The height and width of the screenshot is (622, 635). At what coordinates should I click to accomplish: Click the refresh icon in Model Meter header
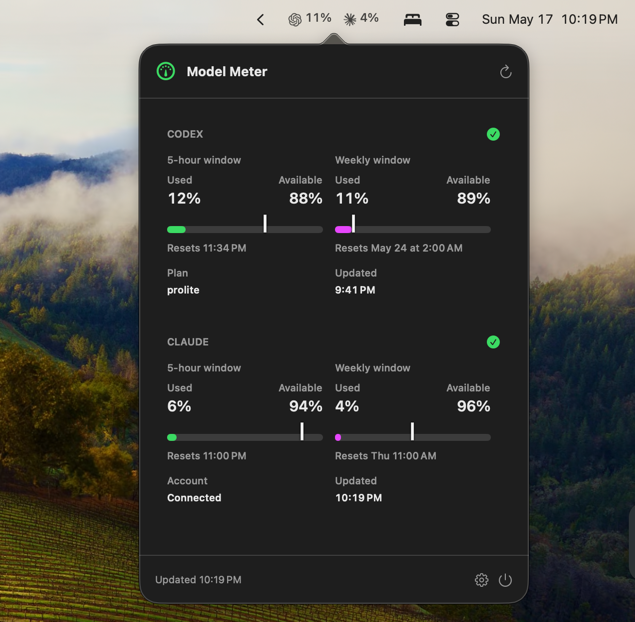pyautogui.click(x=505, y=72)
